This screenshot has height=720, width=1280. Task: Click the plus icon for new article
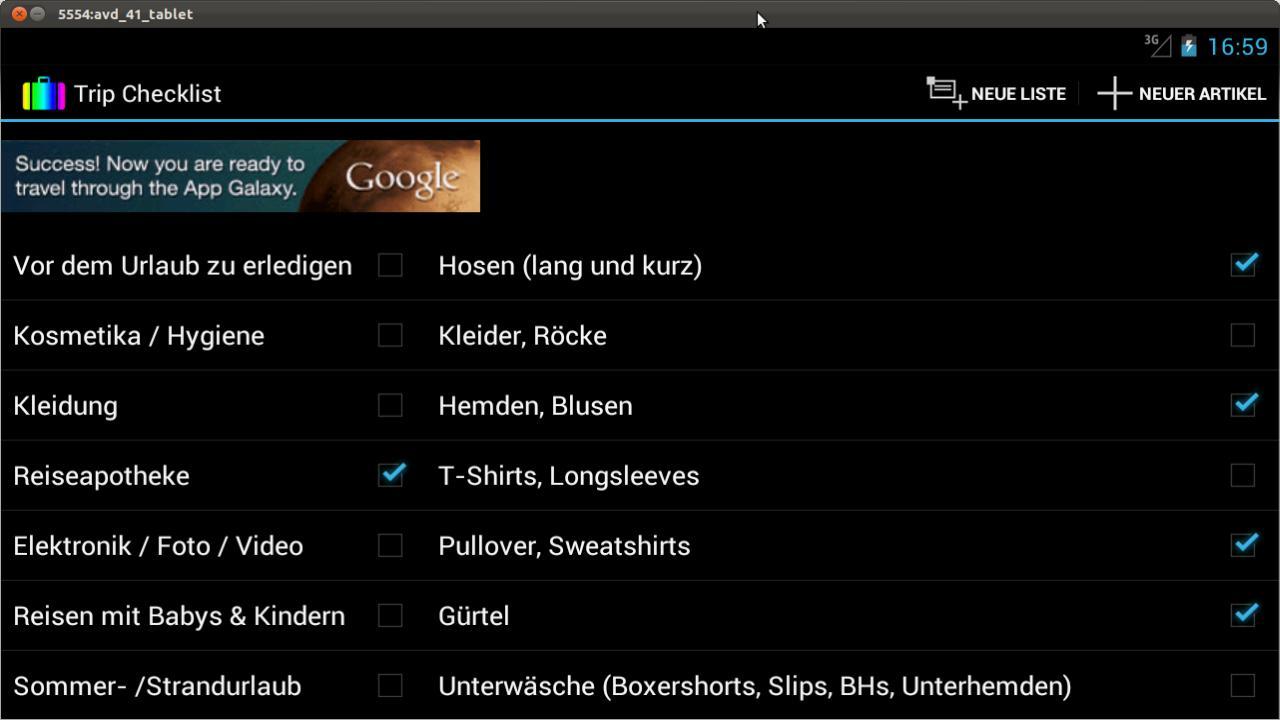coord(1114,93)
